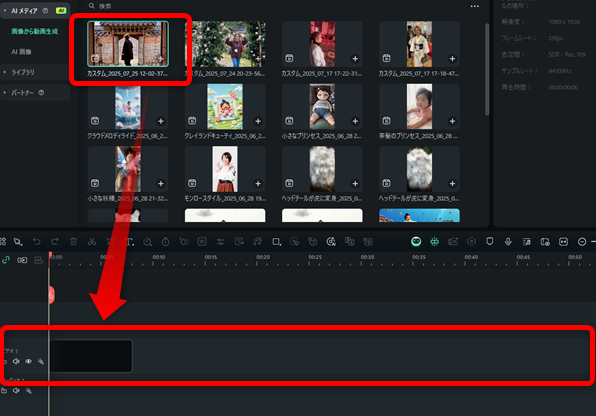This screenshot has width=596, height=416.
Task: Open the microphone voiceover recording icon
Action: [x=508, y=241]
